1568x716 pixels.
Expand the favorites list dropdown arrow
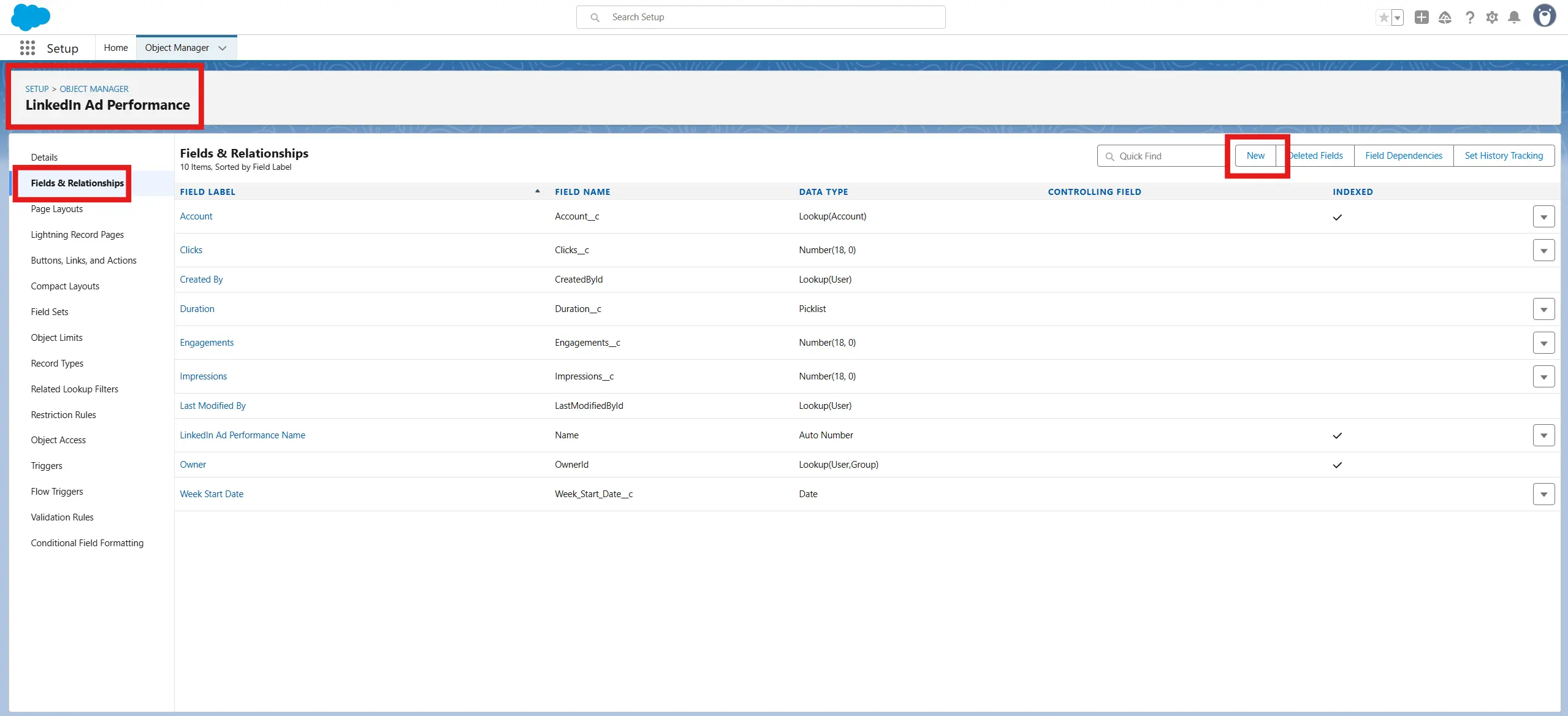[1398, 17]
